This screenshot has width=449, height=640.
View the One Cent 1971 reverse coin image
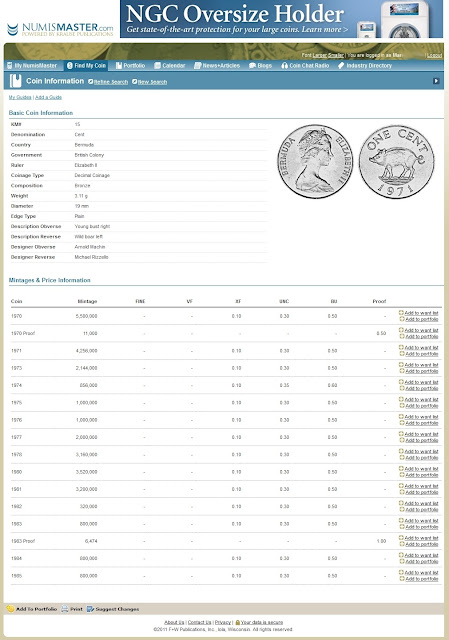[x=397, y=162]
